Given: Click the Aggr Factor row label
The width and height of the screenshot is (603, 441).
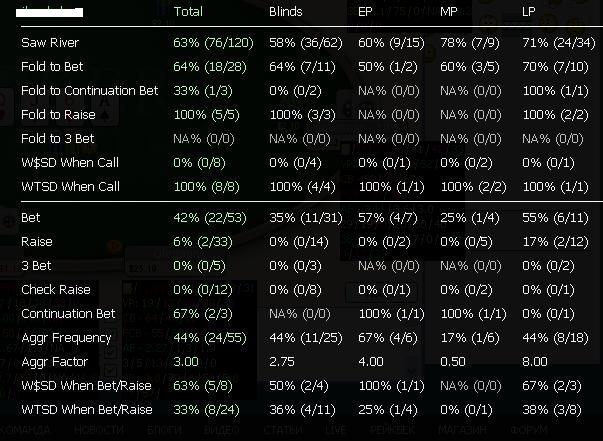Looking at the screenshot, I should point(57,361).
